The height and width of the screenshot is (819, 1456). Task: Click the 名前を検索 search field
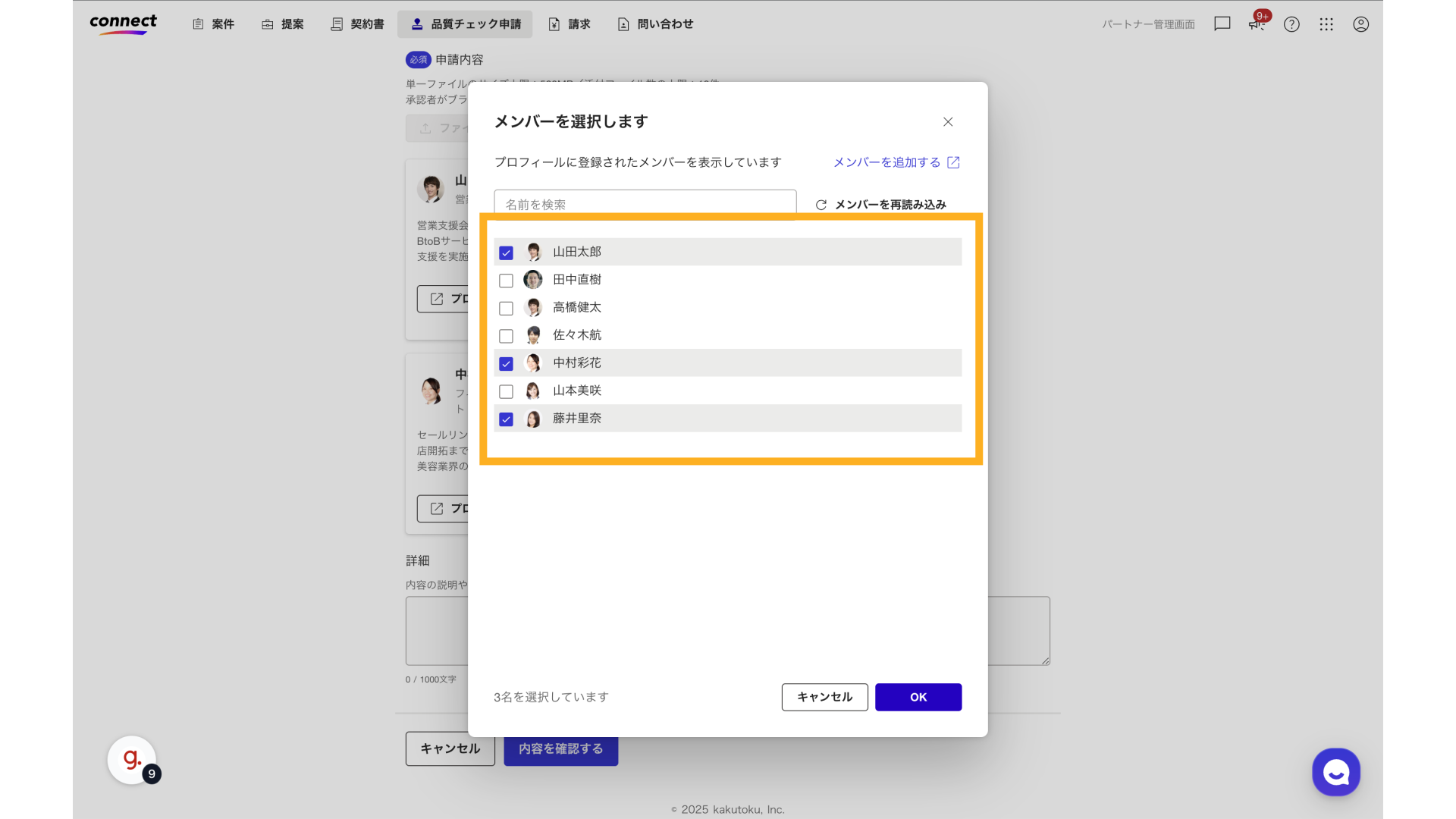(x=645, y=203)
